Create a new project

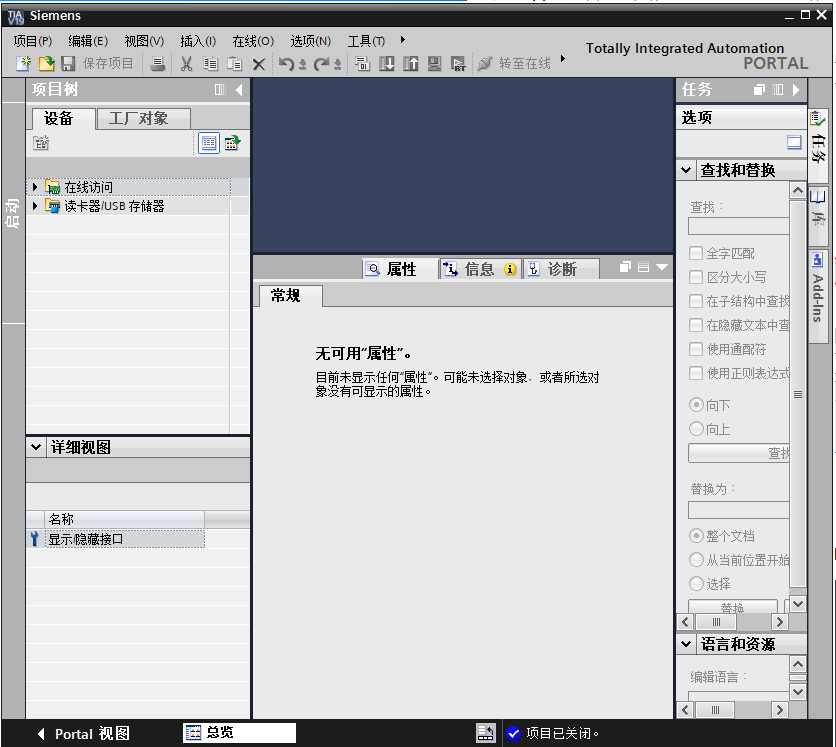click(x=23, y=63)
